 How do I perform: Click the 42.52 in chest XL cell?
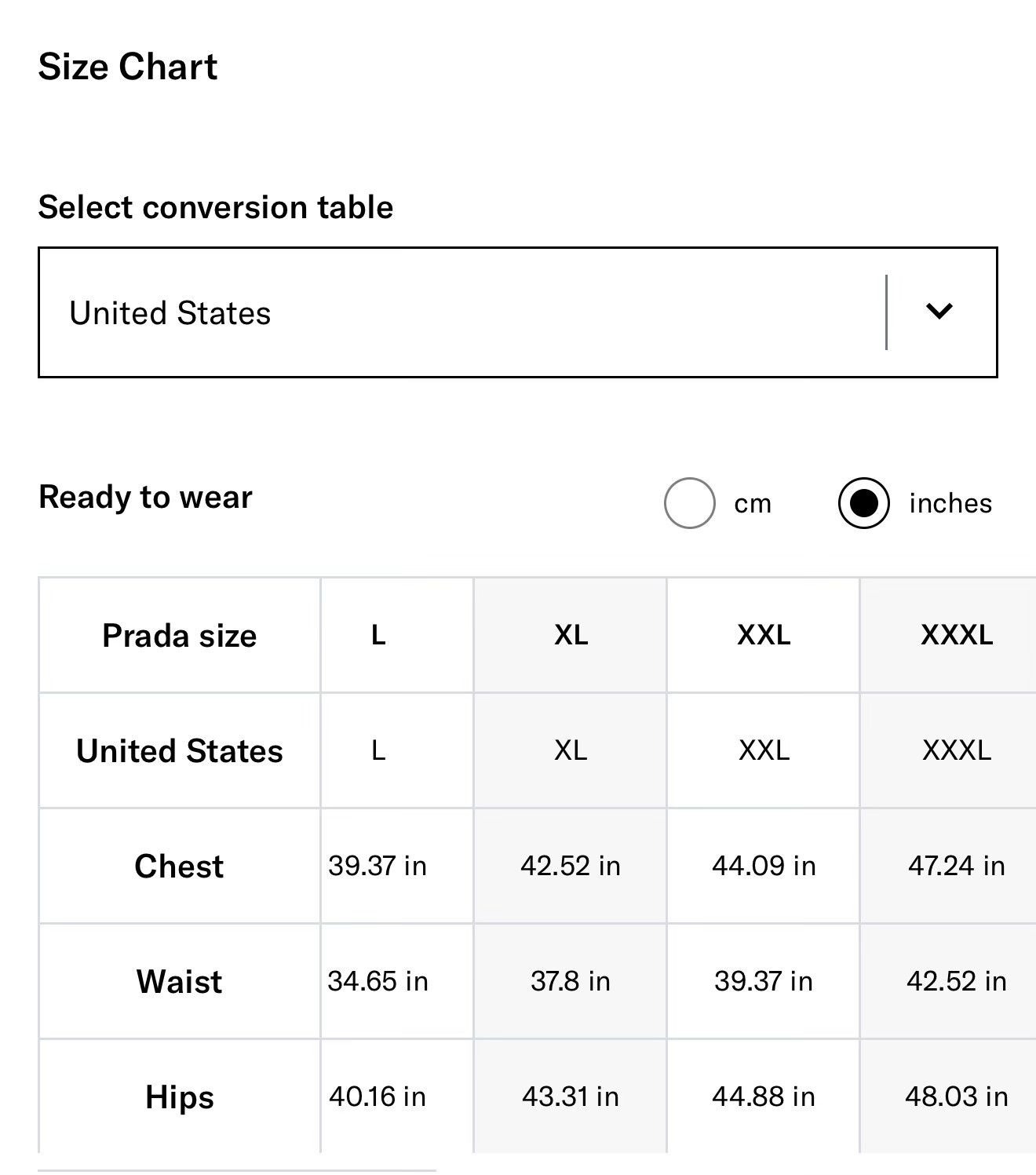tap(571, 866)
